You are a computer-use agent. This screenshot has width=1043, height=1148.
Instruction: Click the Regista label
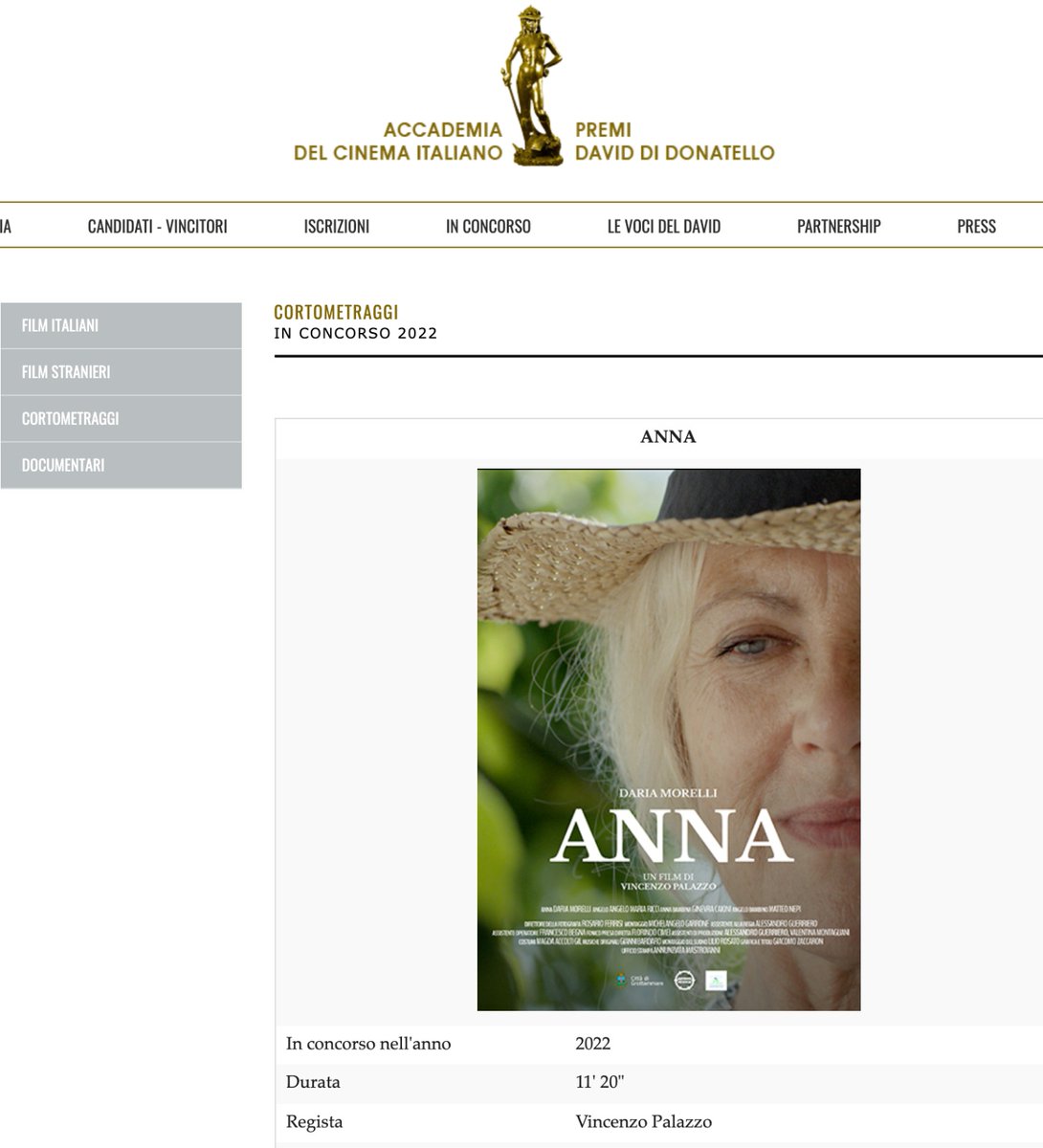click(314, 1122)
